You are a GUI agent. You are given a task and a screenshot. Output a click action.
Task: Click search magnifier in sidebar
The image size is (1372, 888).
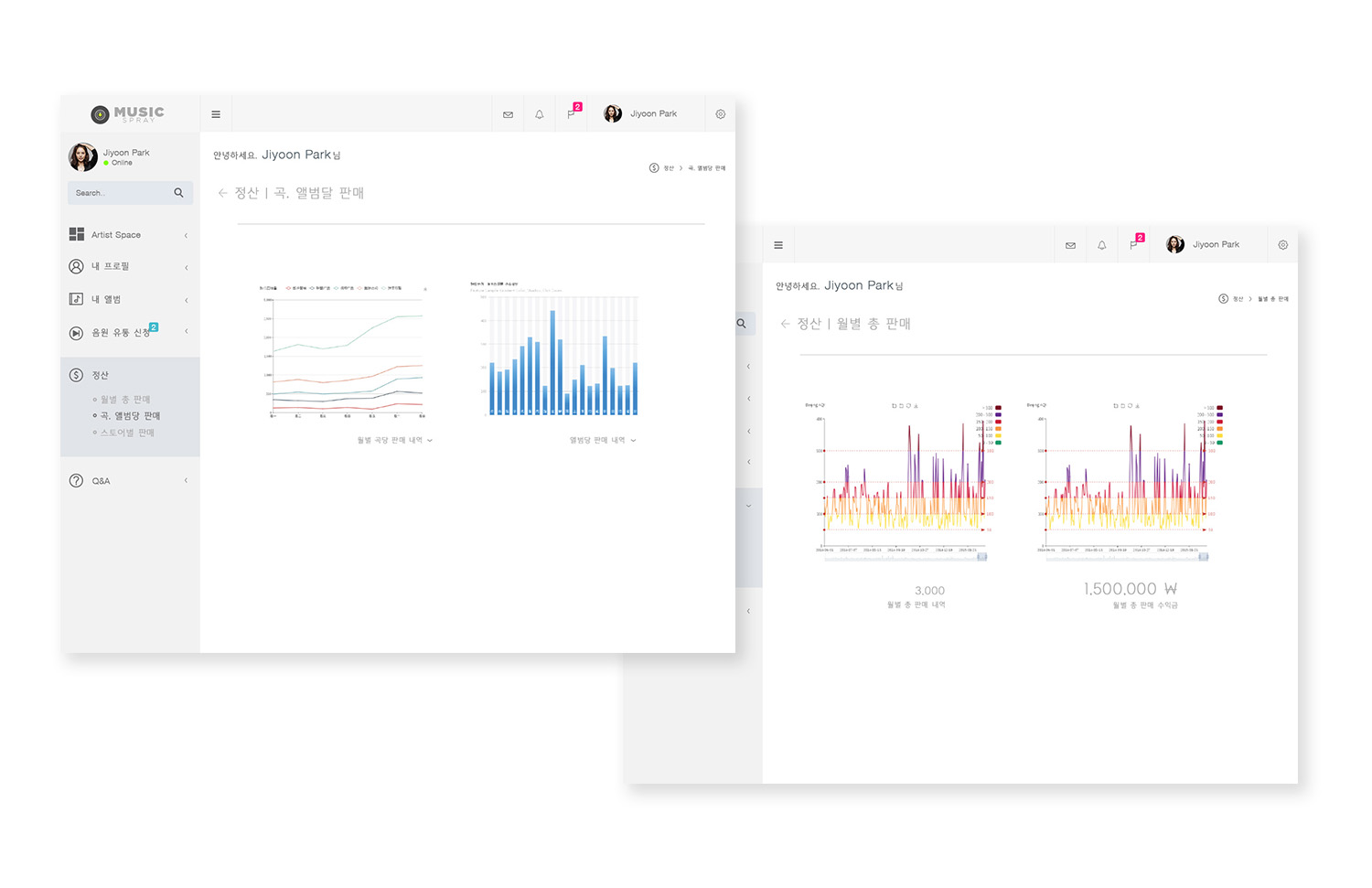[178, 192]
